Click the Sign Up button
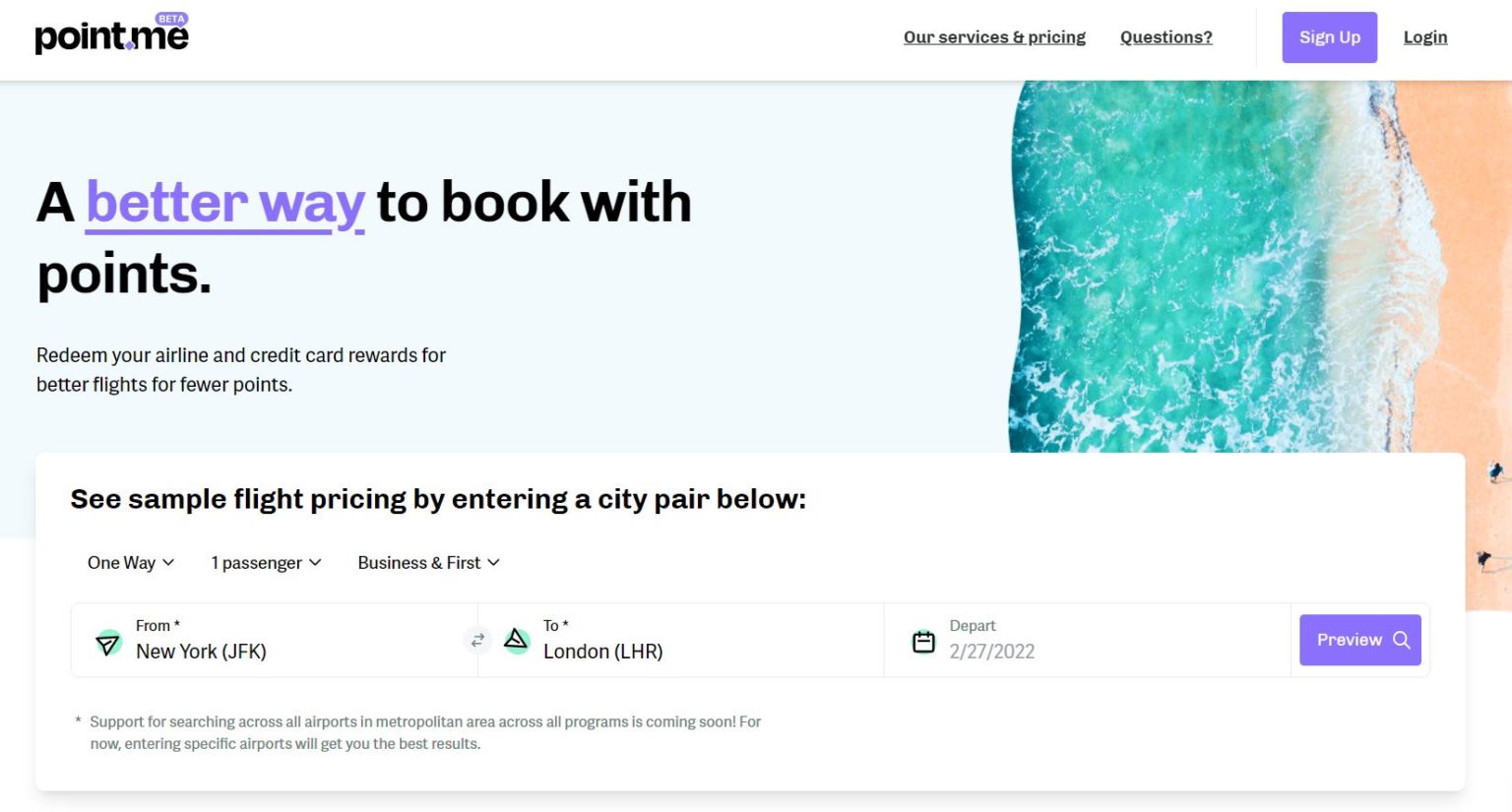Viewport: 1512px width, 812px height. click(1329, 36)
